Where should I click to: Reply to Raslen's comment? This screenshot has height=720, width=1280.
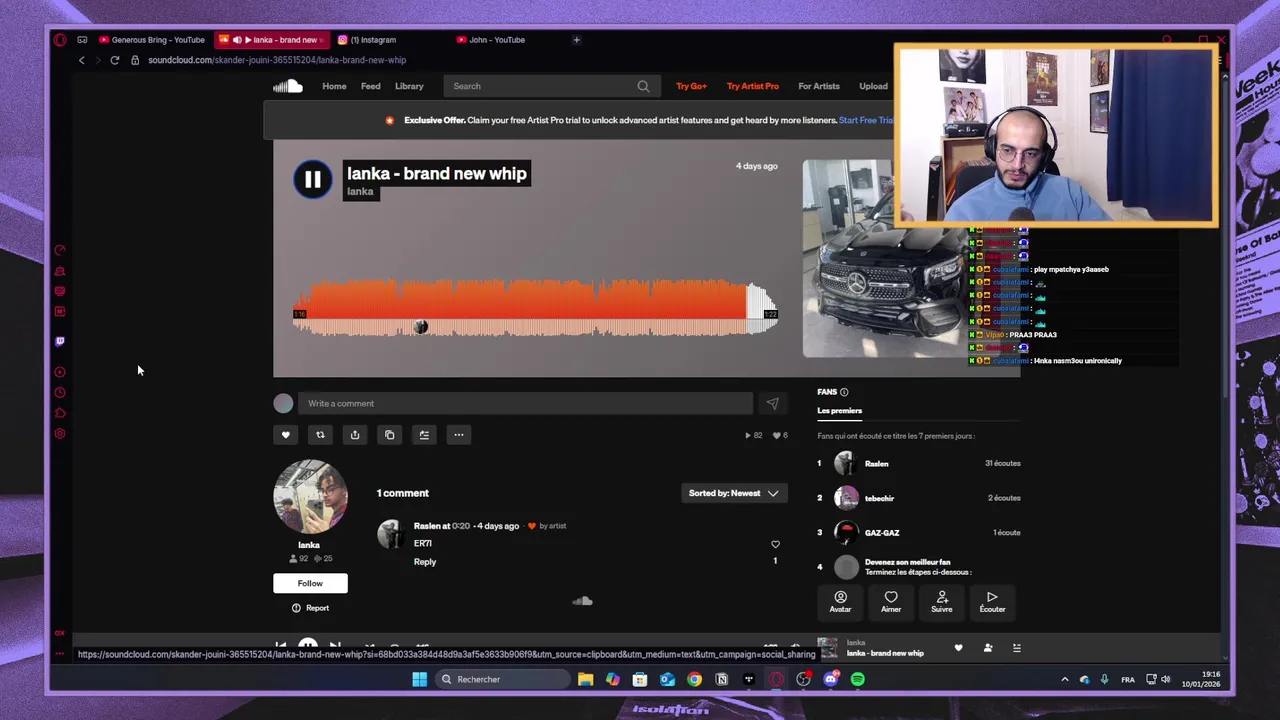click(x=425, y=562)
